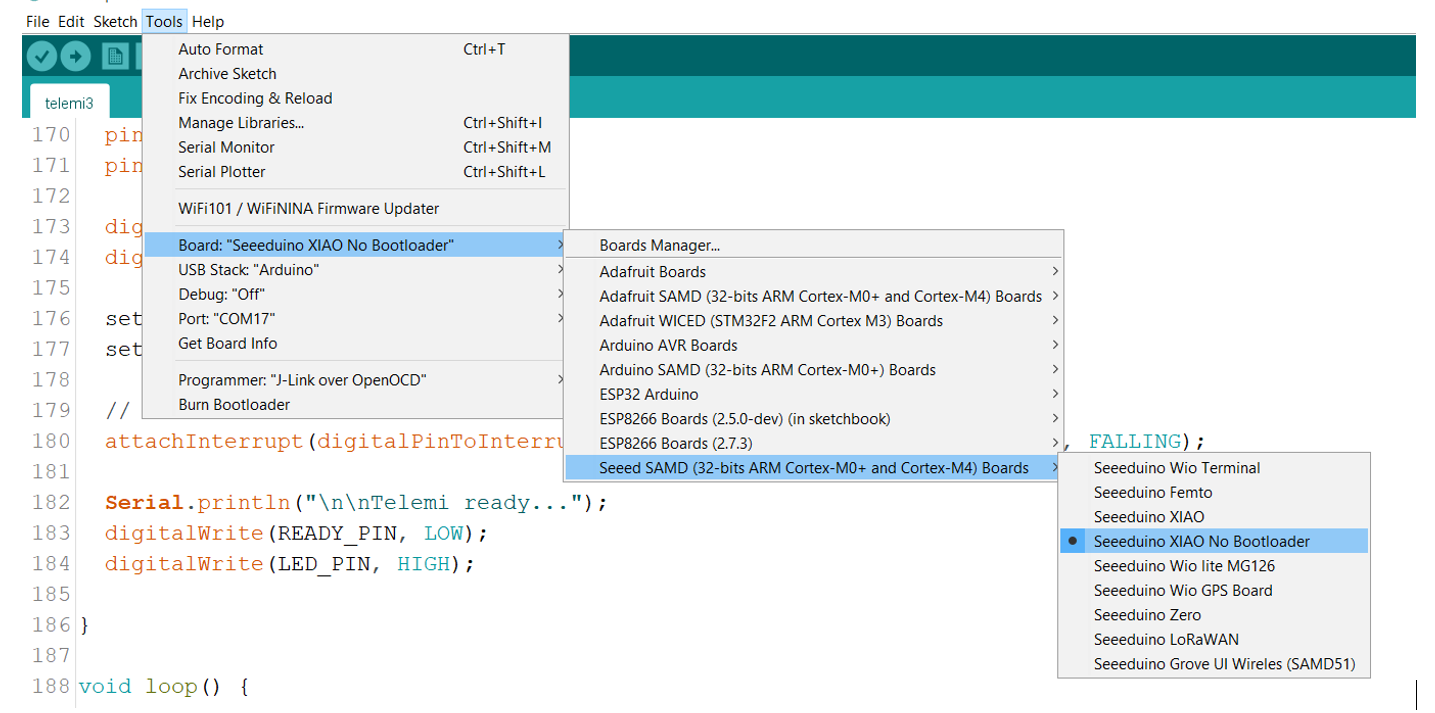The image size is (1435, 713).
Task: Choose the Seeeduino XIAO board option
Action: [1148, 517]
